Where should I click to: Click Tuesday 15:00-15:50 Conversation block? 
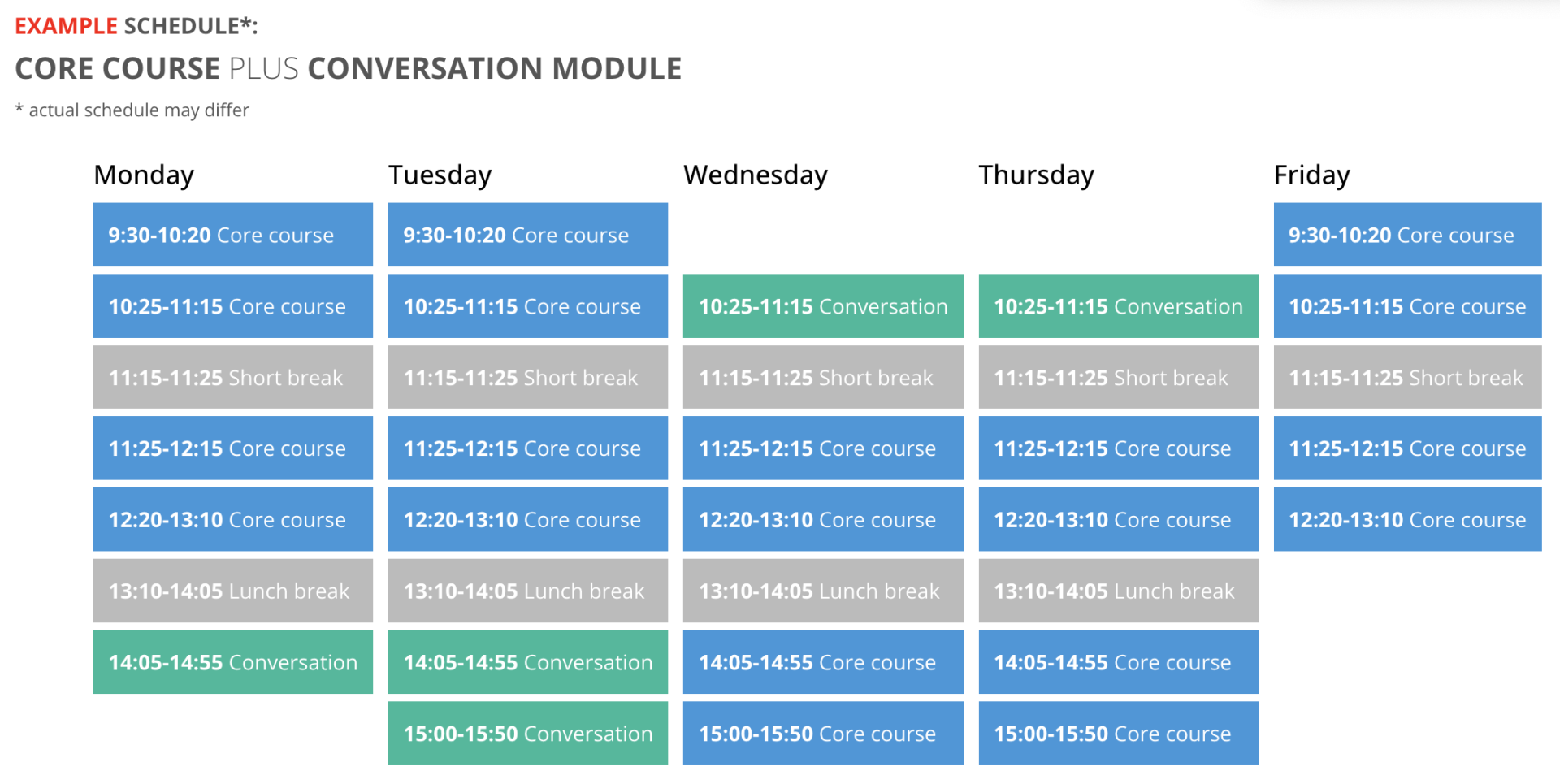(528, 734)
